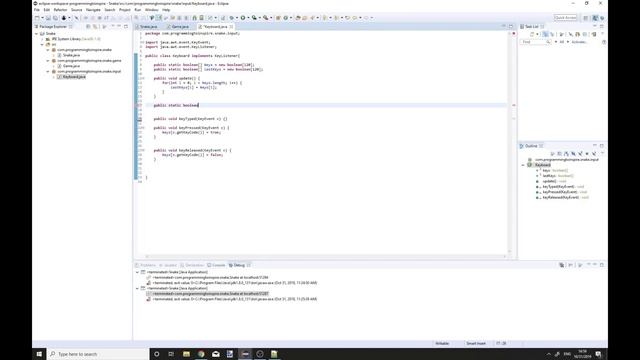
Task: Open the Project menu
Action: (x=124, y=10)
